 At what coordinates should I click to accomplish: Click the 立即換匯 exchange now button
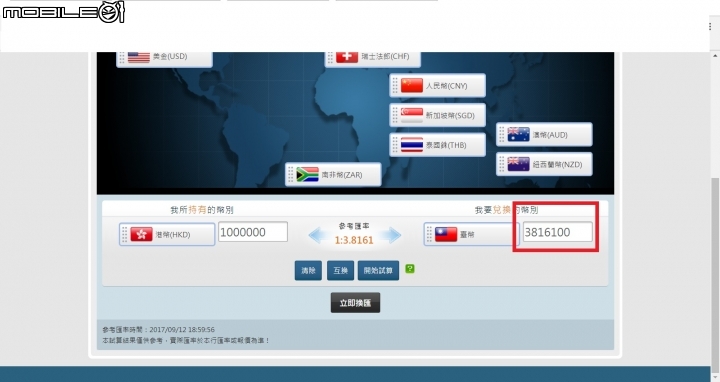pos(355,303)
